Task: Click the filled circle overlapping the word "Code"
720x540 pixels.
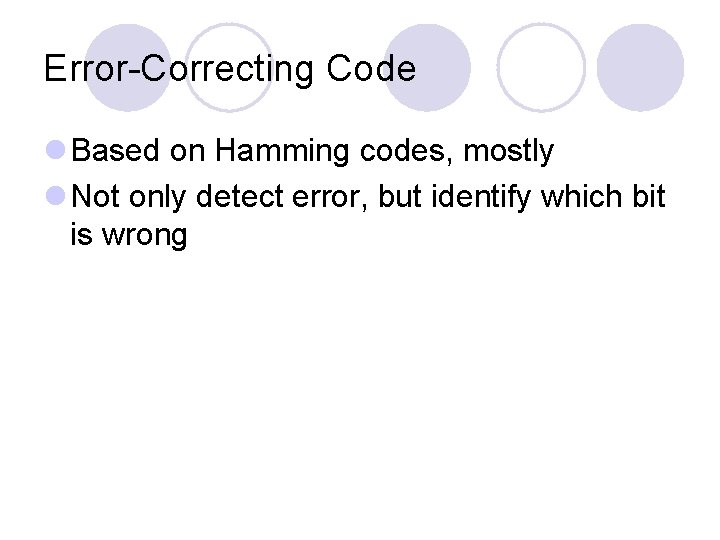Action: pos(428,68)
